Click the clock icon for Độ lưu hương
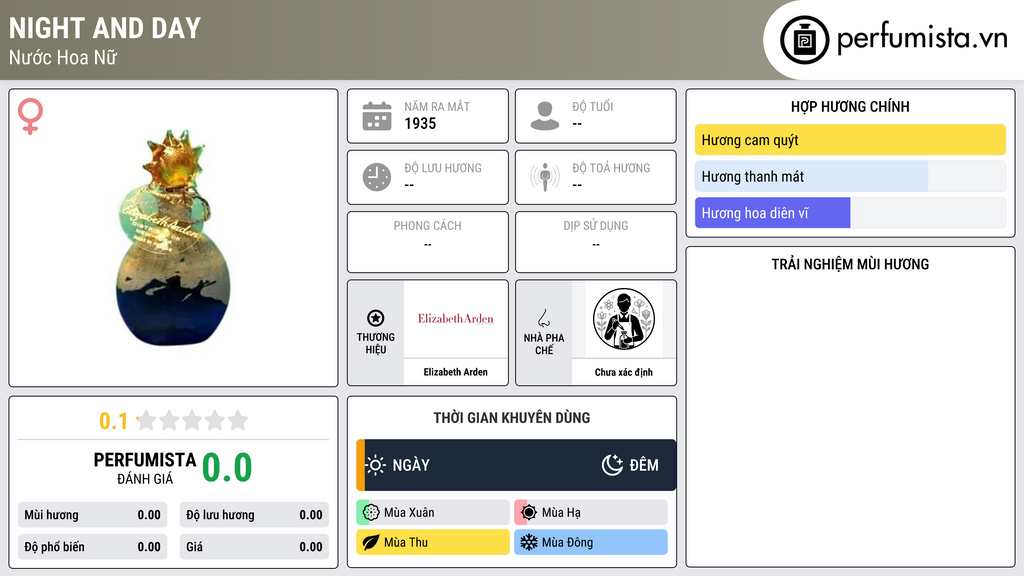 pos(377,177)
